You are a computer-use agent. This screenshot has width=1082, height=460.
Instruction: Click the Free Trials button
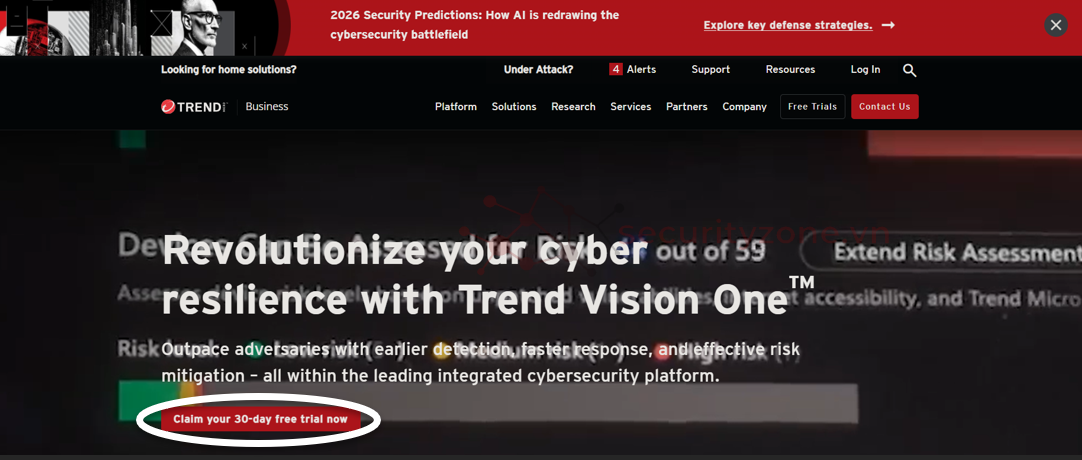point(812,107)
